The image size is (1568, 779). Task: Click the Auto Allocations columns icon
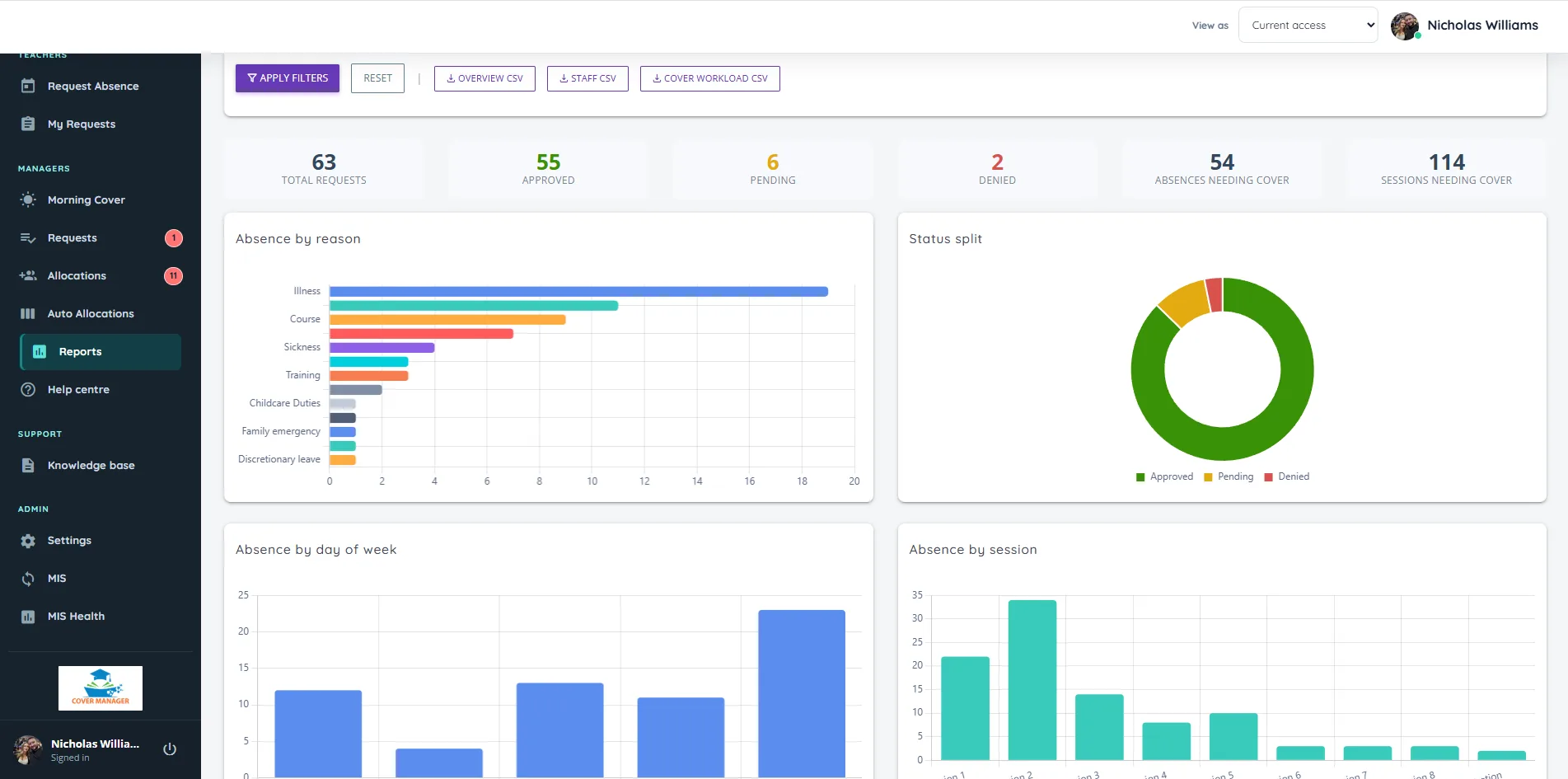(x=28, y=313)
